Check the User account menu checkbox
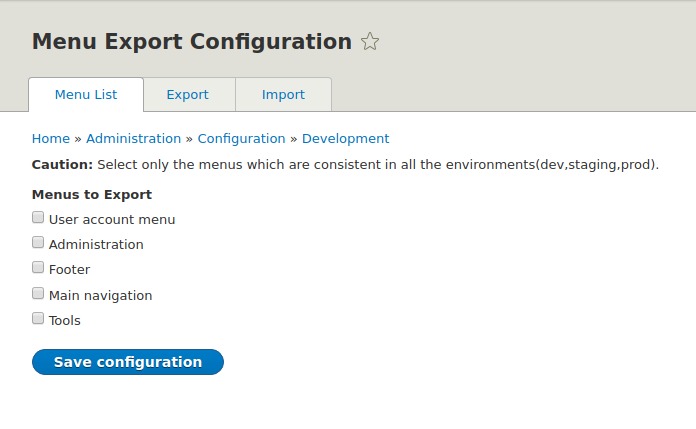The height and width of the screenshot is (429, 696). pyautogui.click(x=38, y=217)
